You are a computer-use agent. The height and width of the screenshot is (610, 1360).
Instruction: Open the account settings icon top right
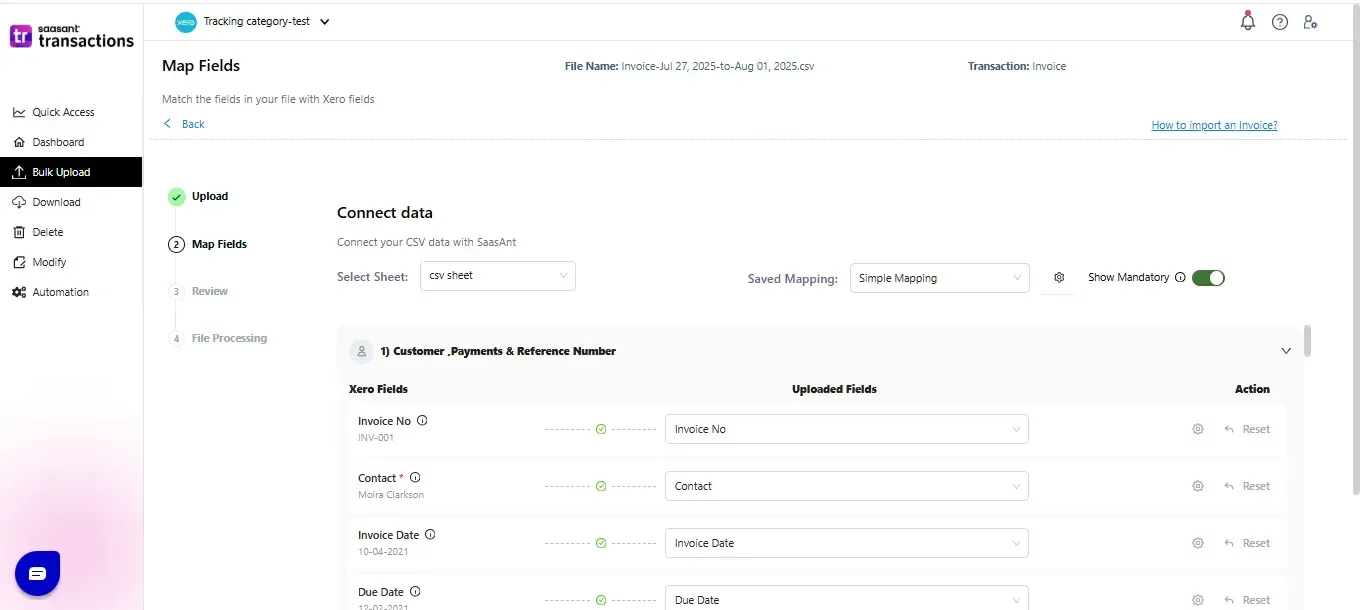pos(1311,21)
